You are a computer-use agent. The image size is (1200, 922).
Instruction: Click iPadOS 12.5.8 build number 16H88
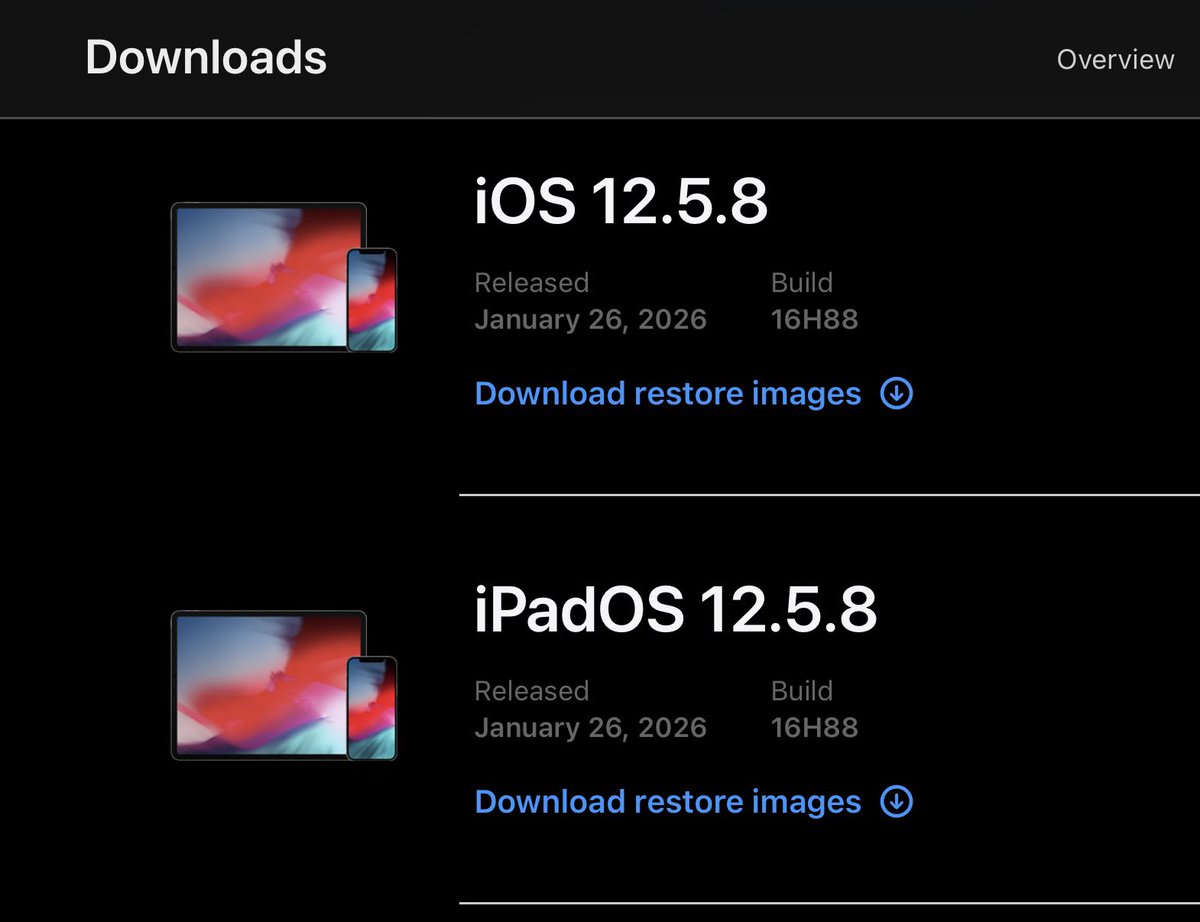coord(814,728)
